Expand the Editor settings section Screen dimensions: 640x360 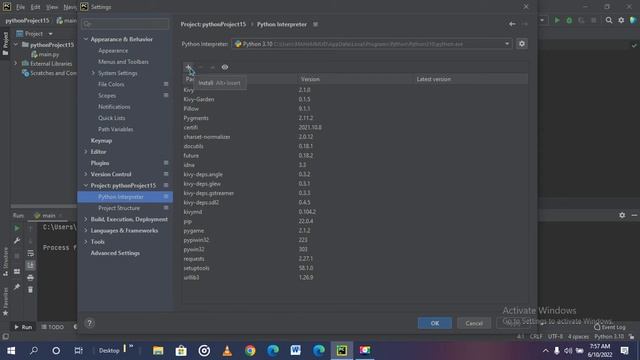86,151
